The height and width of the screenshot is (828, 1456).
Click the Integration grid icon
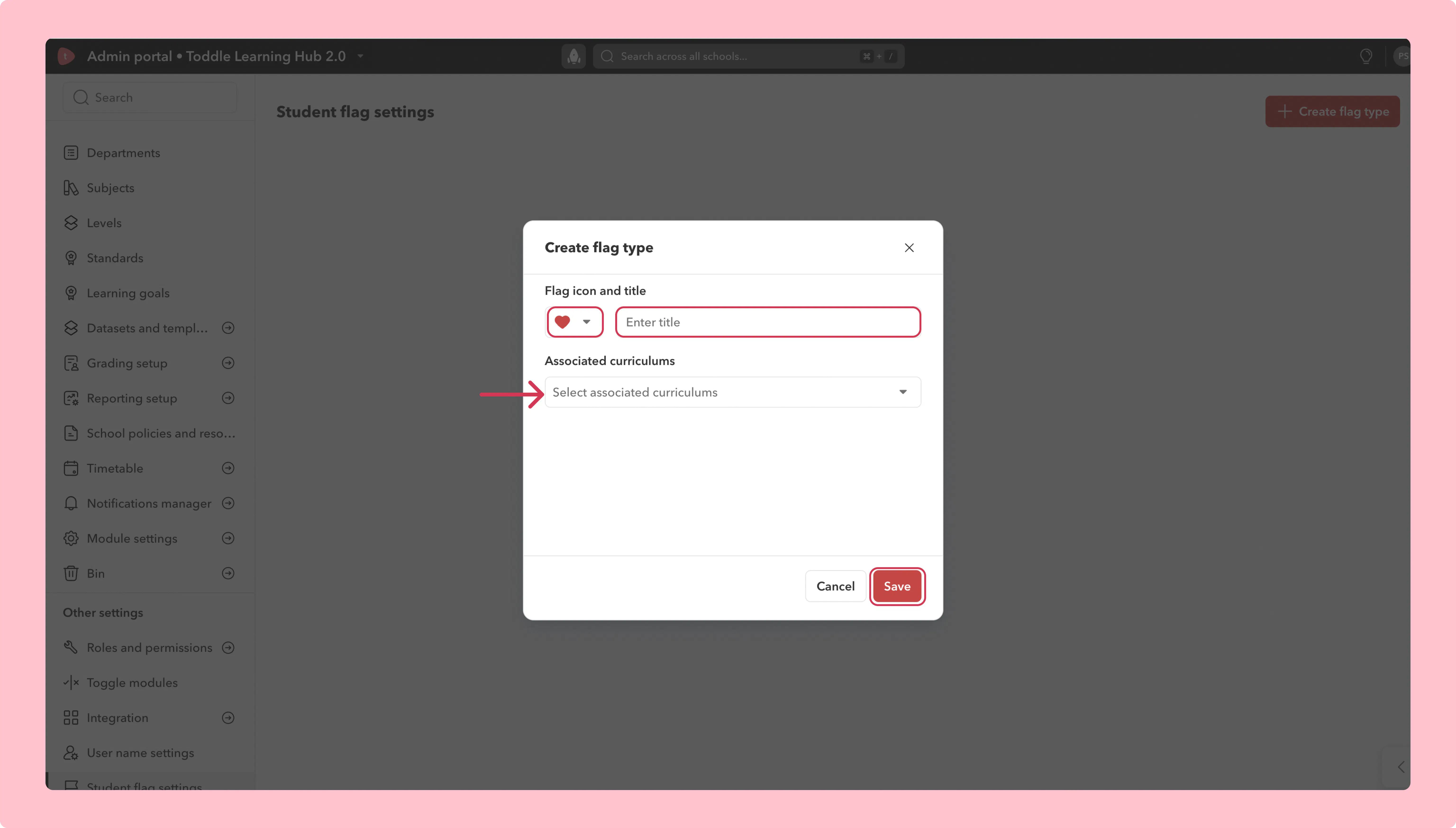click(71, 718)
